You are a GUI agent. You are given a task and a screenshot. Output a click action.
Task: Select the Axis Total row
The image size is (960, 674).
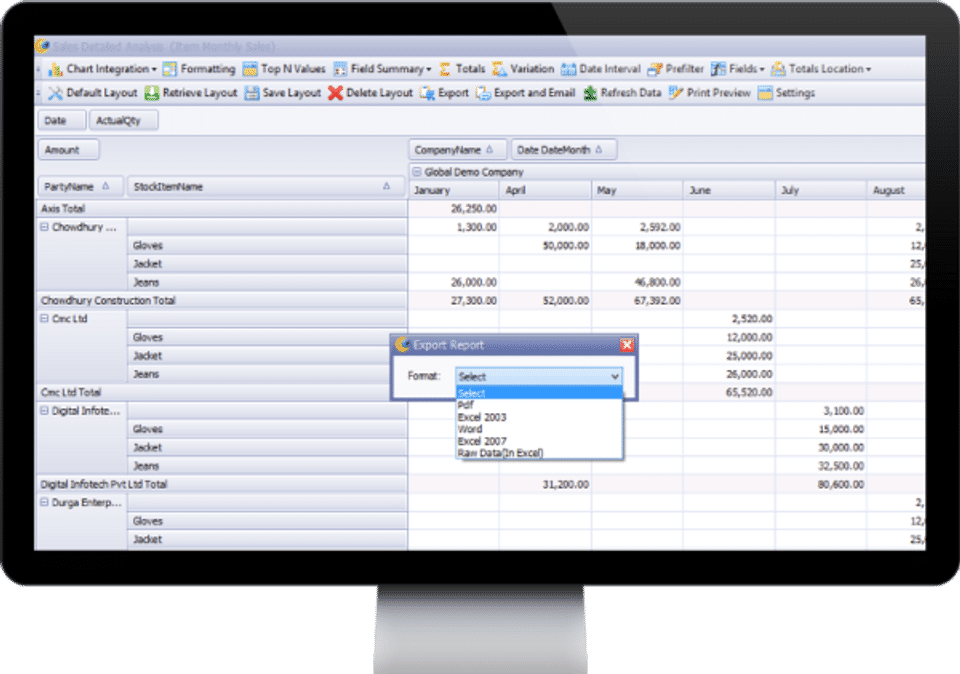[222, 209]
